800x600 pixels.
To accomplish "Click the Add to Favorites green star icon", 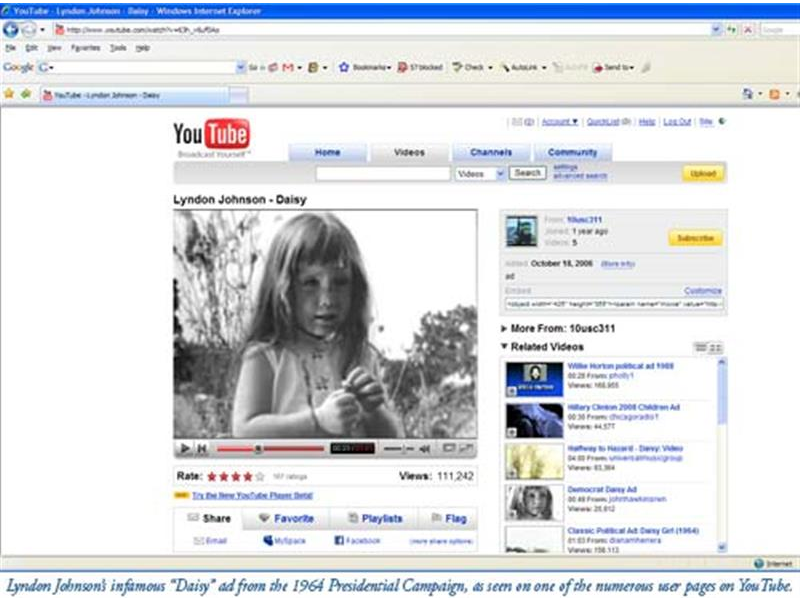I will click(26, 94).
